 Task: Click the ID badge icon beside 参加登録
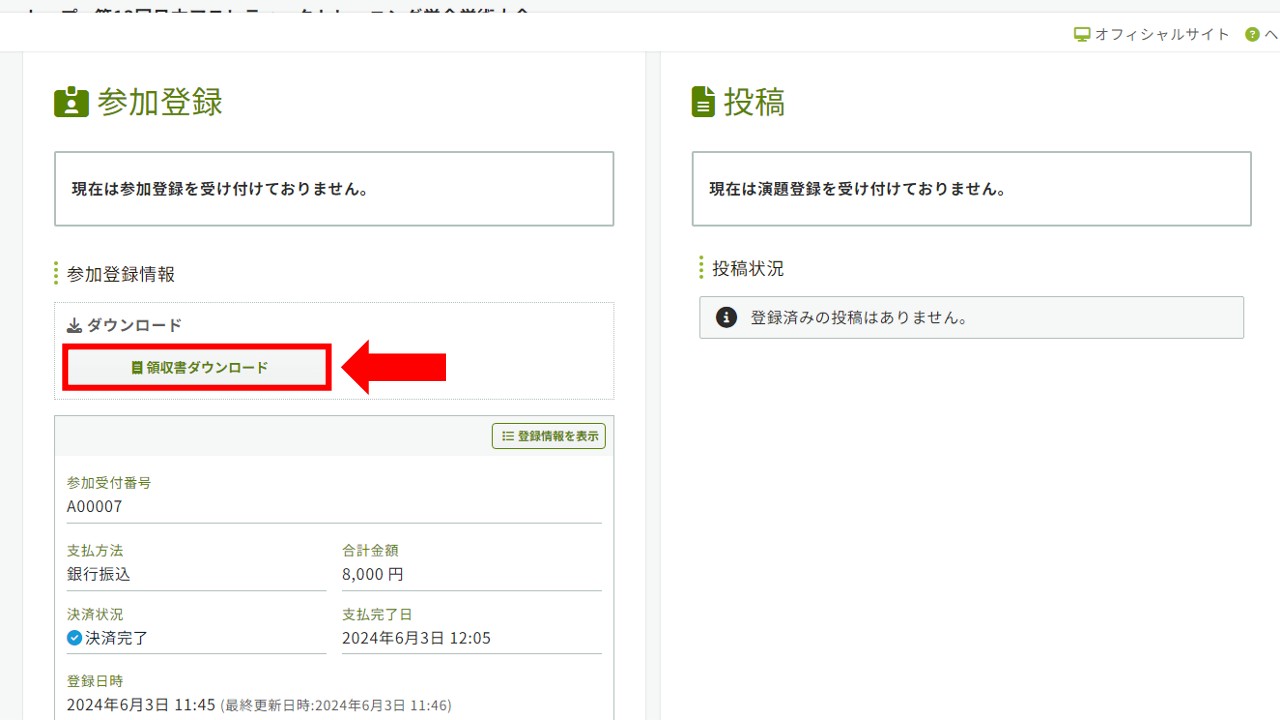[71, 102]
